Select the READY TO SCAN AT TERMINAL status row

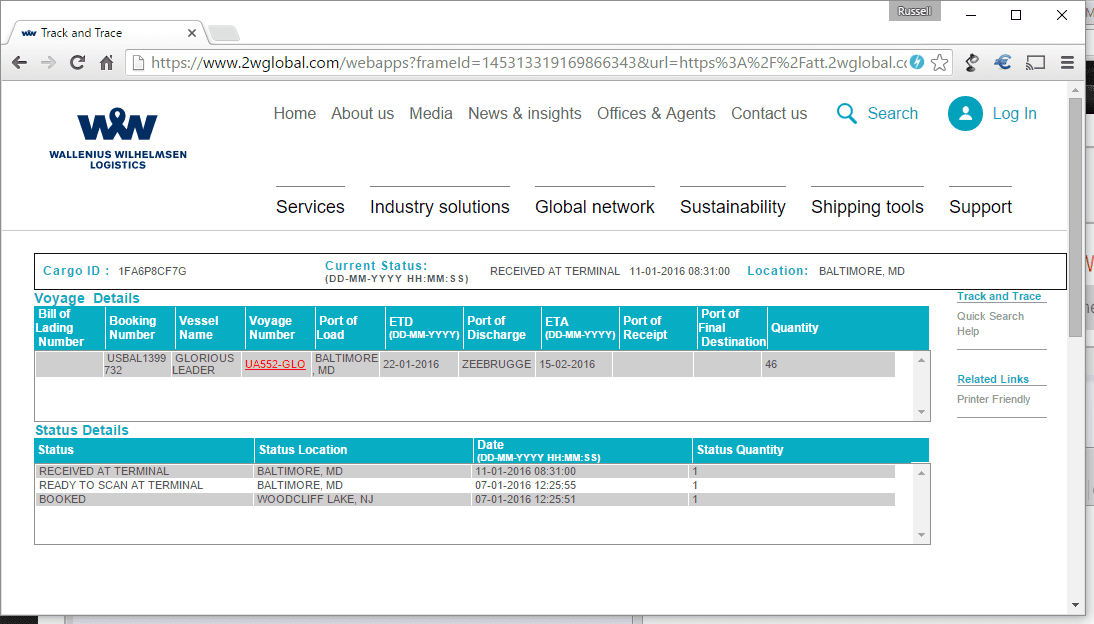click(465, 485)
